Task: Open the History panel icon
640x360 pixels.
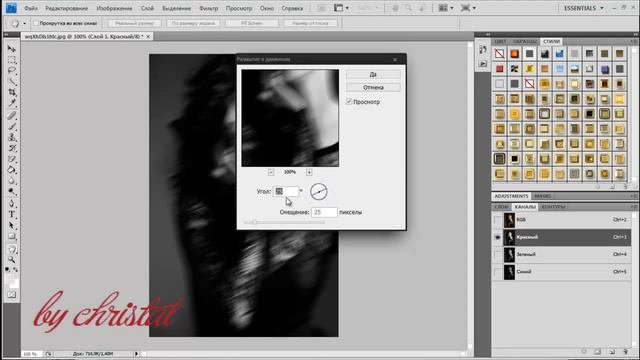Action: tap(483, 50)
